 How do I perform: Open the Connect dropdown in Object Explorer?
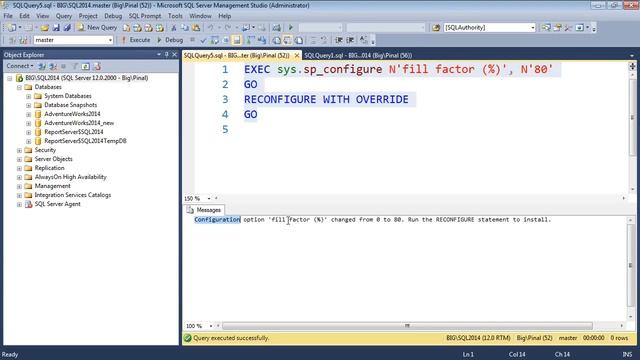click(20, 66)
